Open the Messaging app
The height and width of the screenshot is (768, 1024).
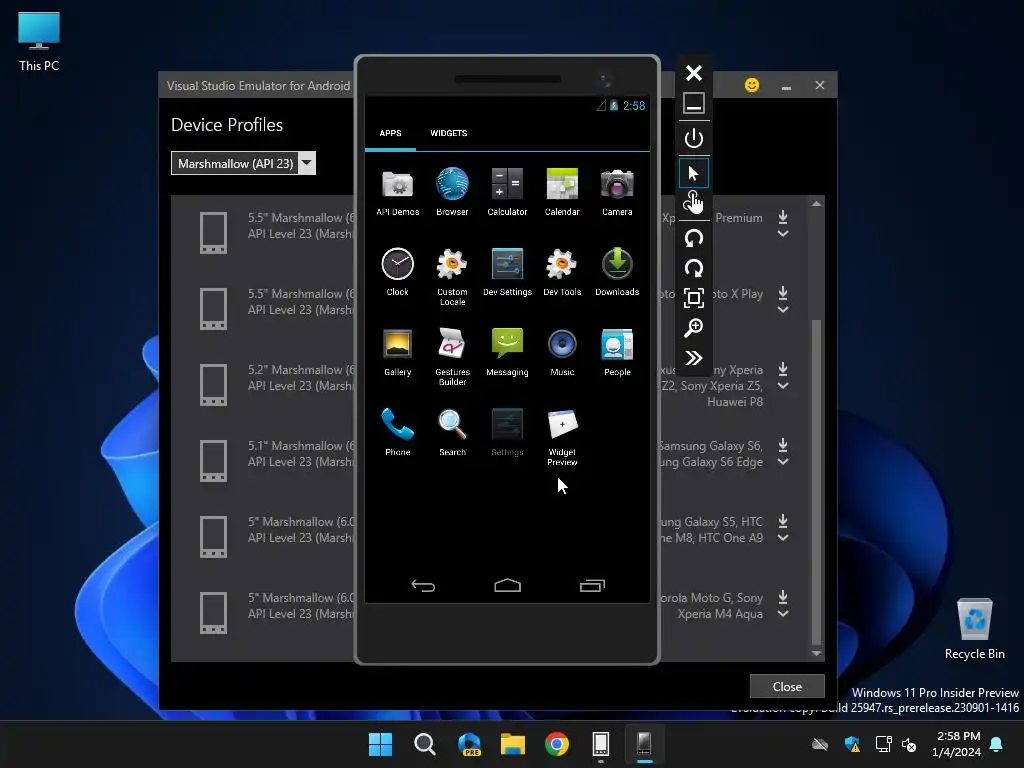[507, 353]
